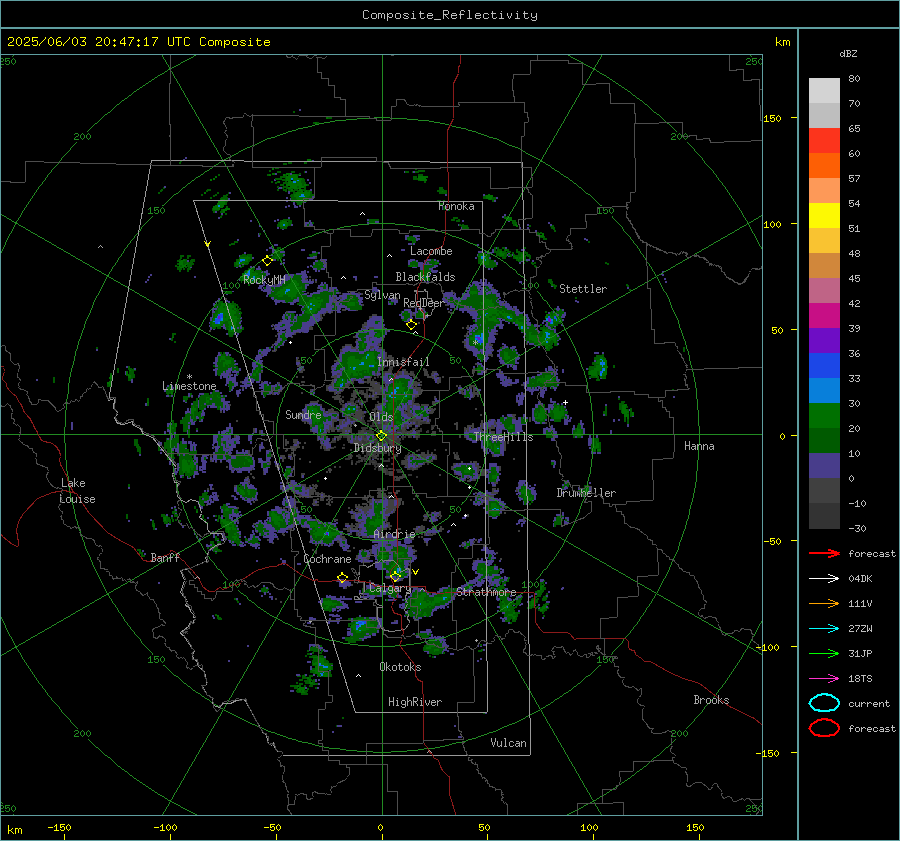Click the Sundre town label
900x841 pixels.
click(x=304, y=414)
